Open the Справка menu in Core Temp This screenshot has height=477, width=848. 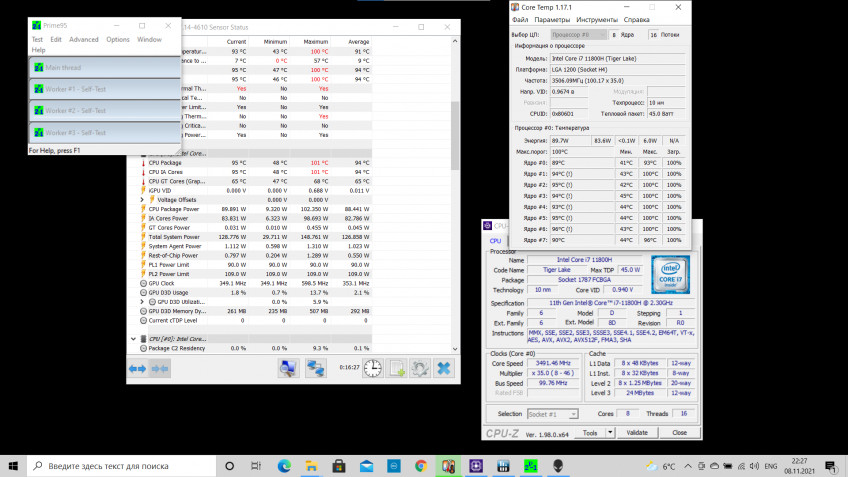point(637,19)
